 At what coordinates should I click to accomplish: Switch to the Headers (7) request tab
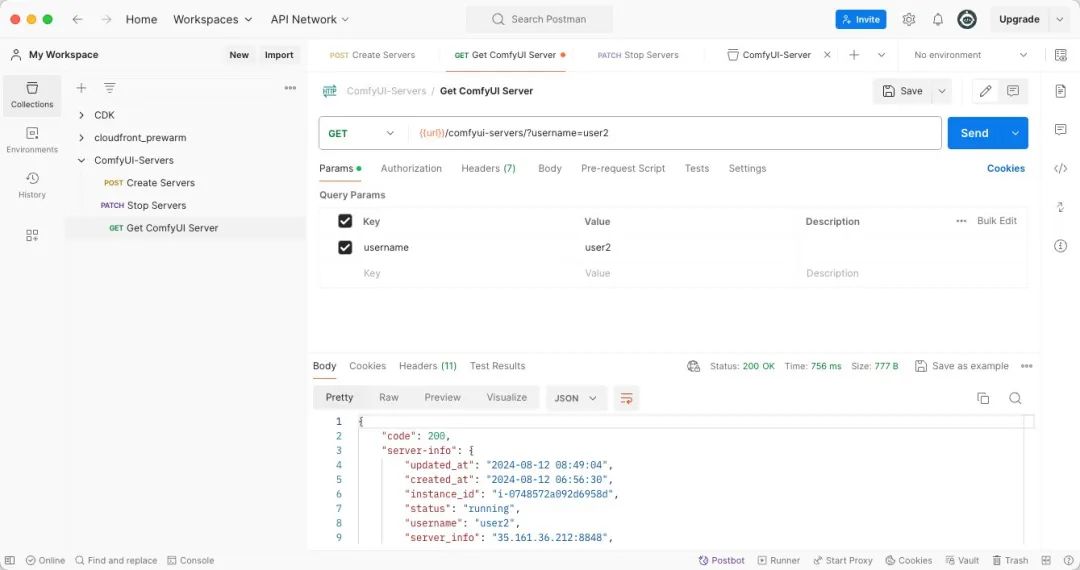(x=488, y=168)
